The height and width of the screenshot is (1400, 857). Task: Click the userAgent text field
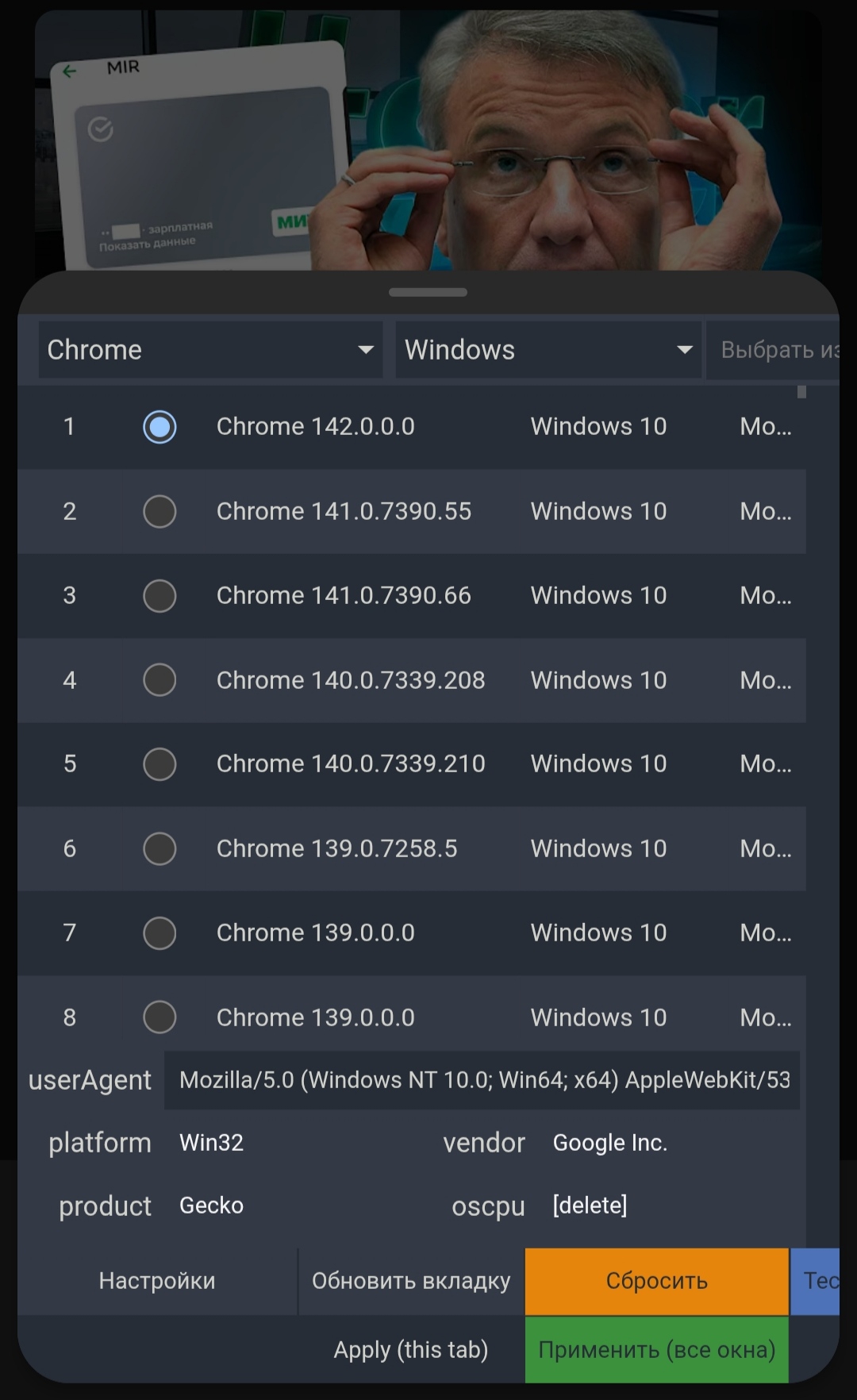click(482, 1080)
